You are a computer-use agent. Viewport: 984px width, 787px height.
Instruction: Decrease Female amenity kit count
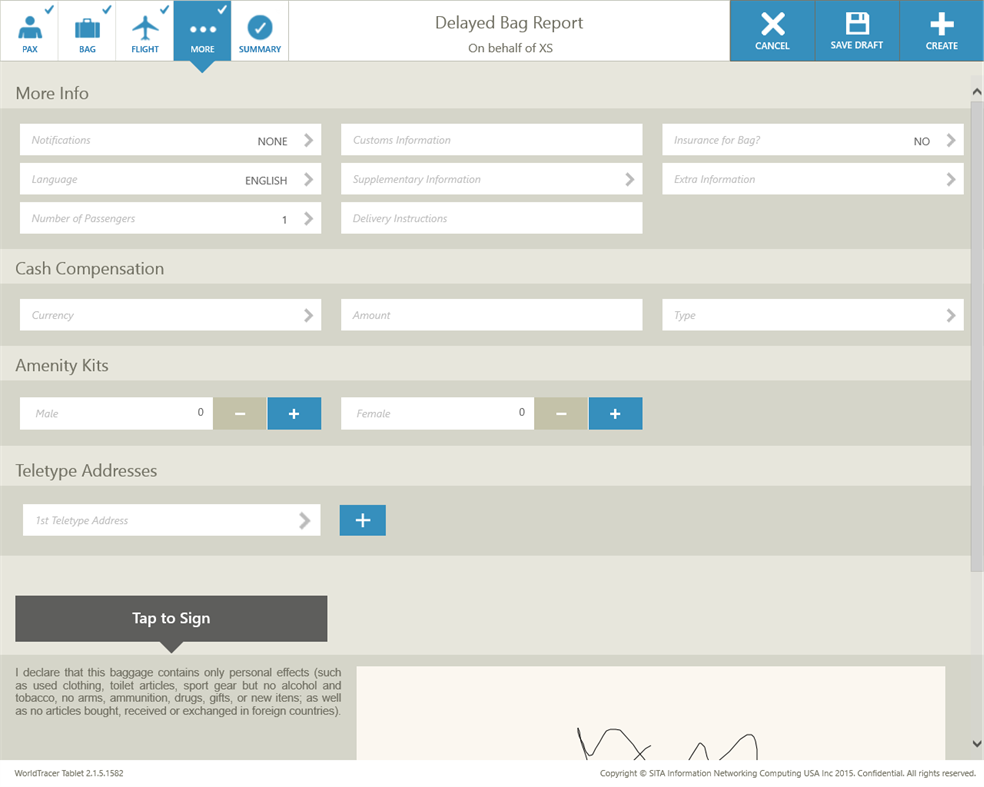(561, 414)
